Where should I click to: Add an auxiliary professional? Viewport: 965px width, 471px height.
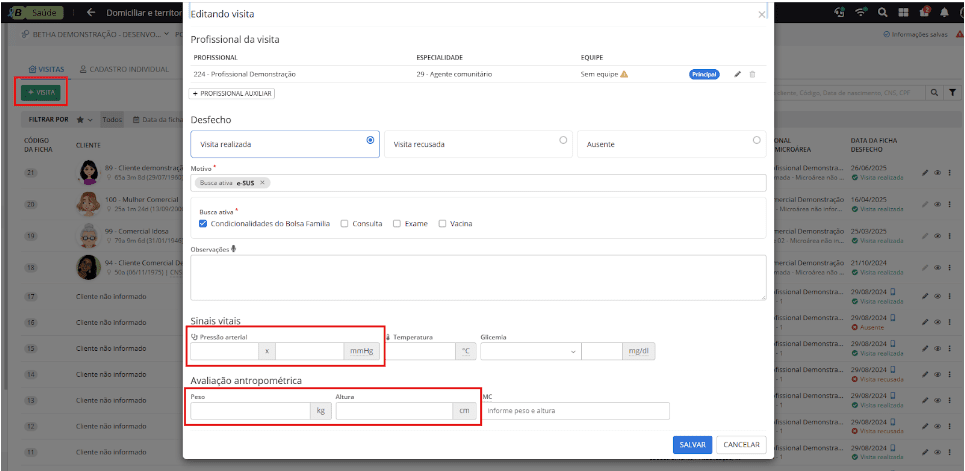point(232,93)
